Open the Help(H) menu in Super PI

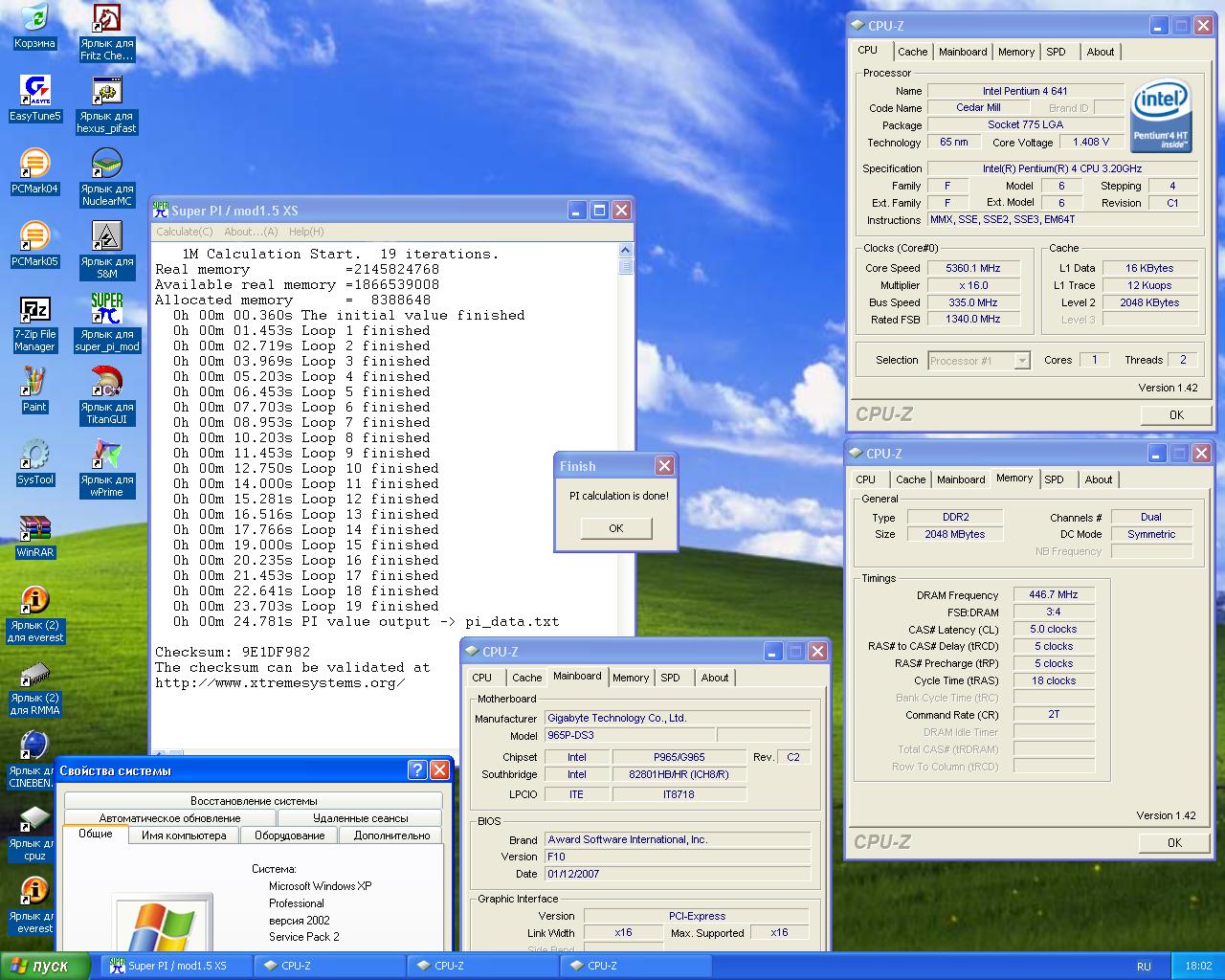coord(306,232)
